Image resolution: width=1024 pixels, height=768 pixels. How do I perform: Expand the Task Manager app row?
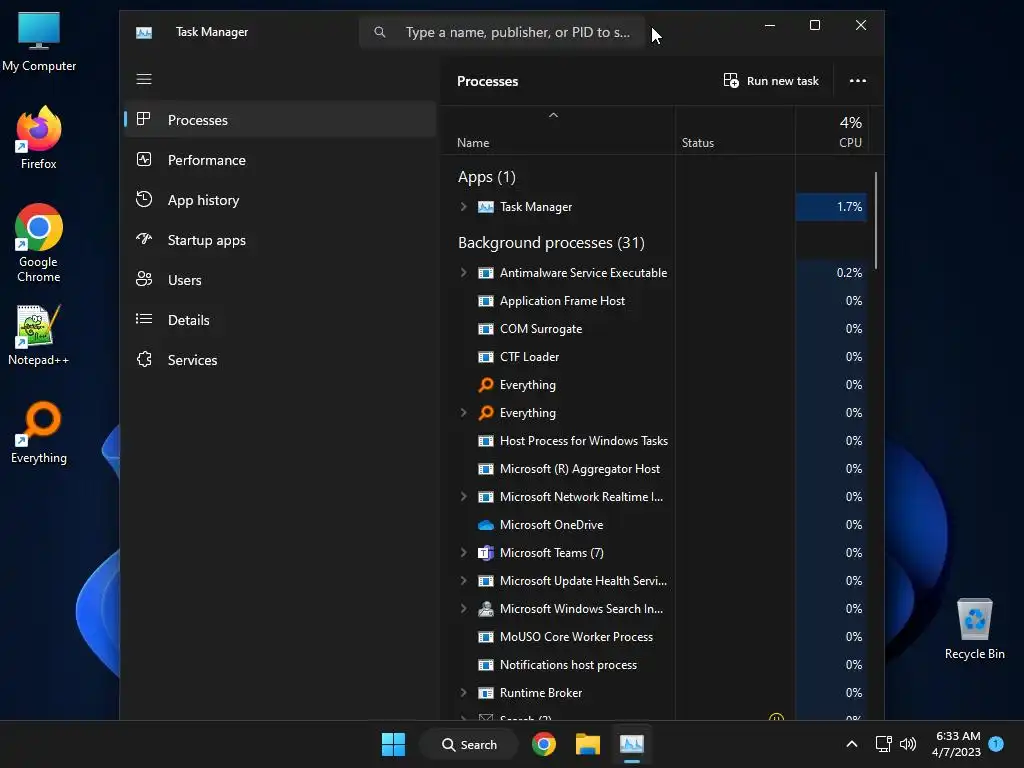click(463, 206)
